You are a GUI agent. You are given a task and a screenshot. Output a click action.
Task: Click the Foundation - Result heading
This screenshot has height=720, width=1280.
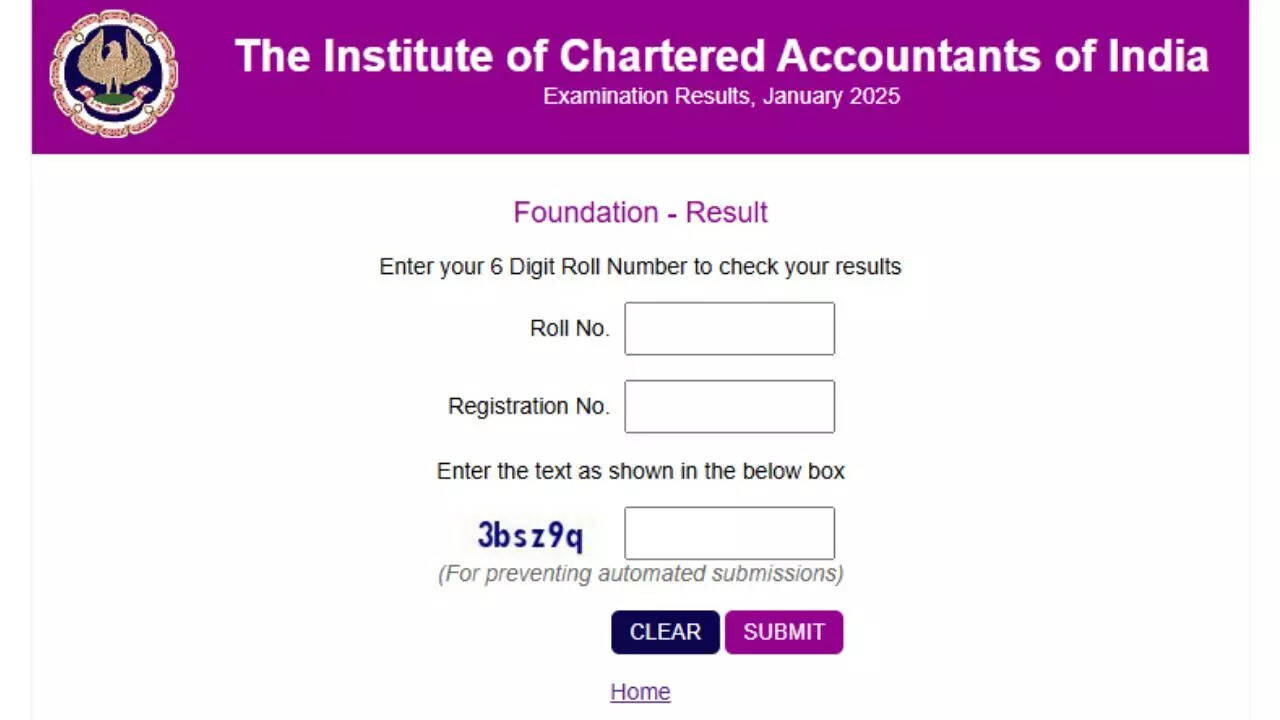point(640,213)
